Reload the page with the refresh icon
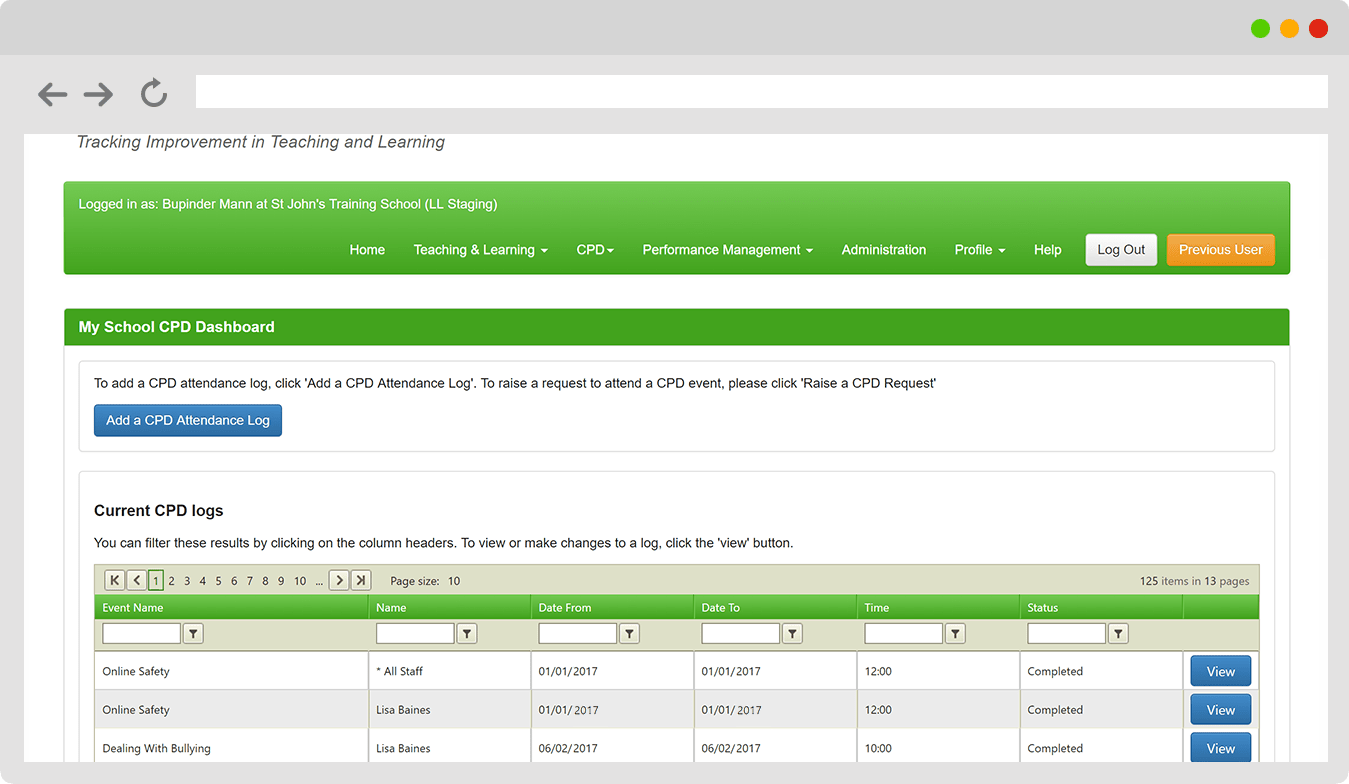 click(x=153, y=93)
